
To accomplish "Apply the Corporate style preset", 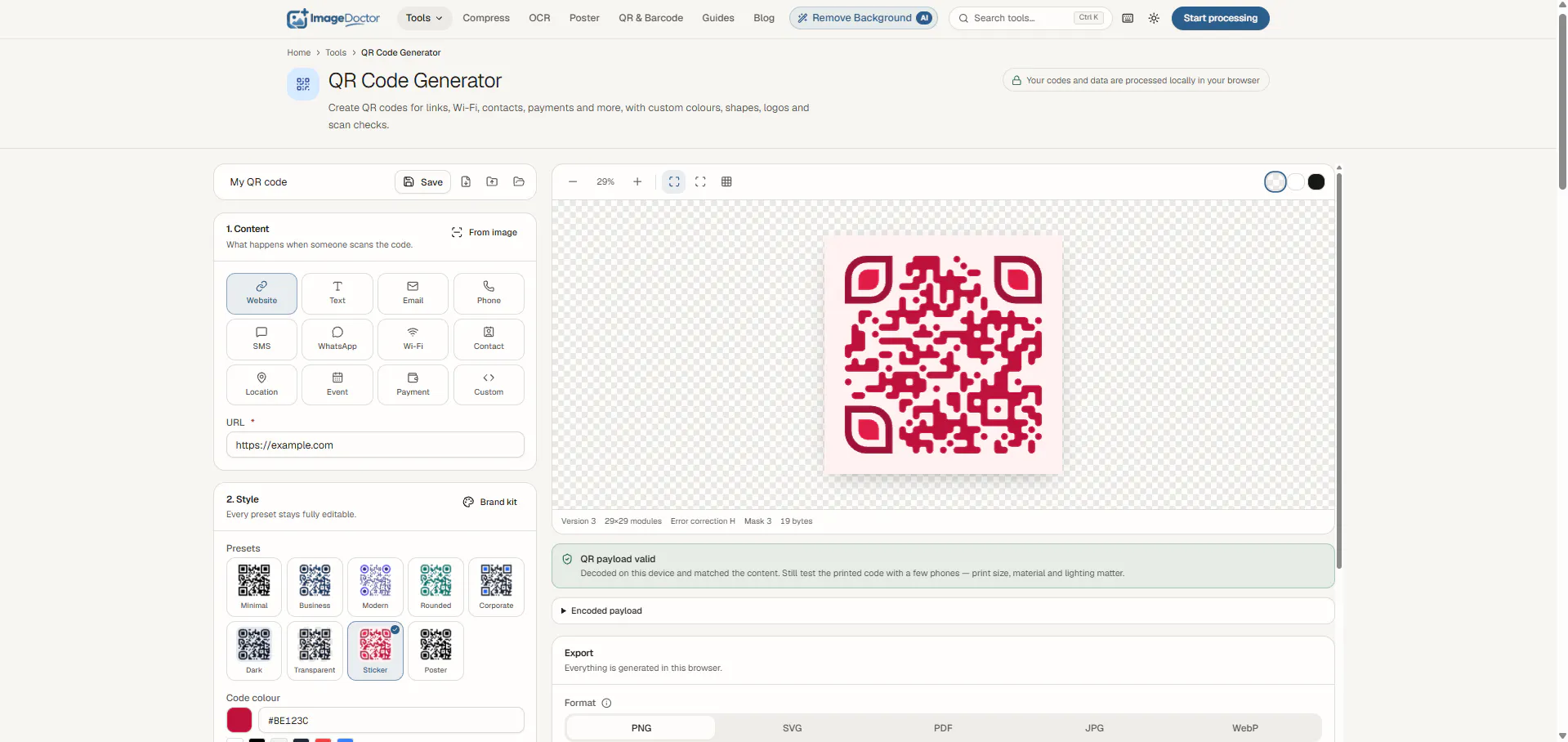I will tap(496, 587).
